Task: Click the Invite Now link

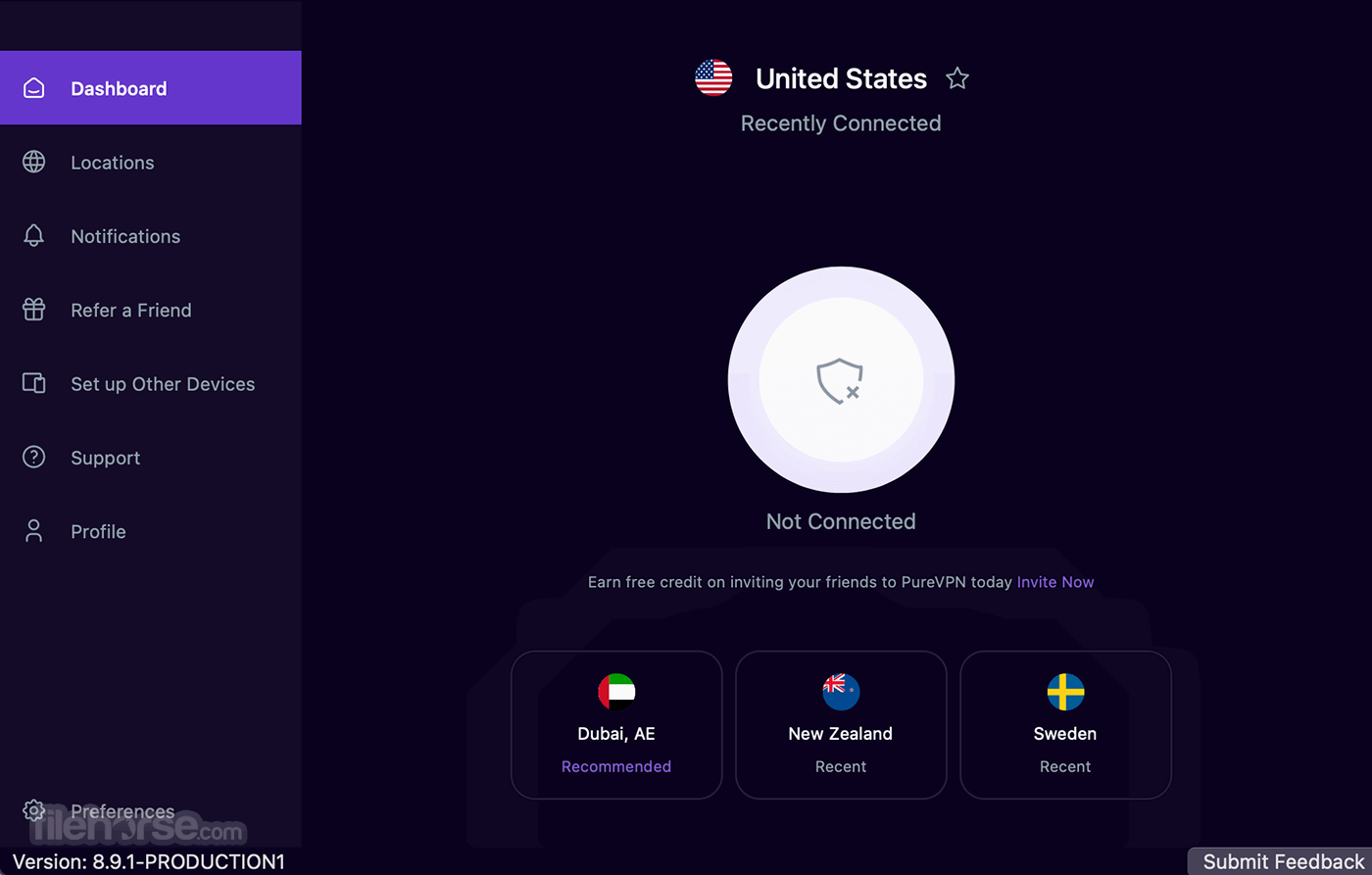Action: pyautogui.click(x=1055, y=581)
